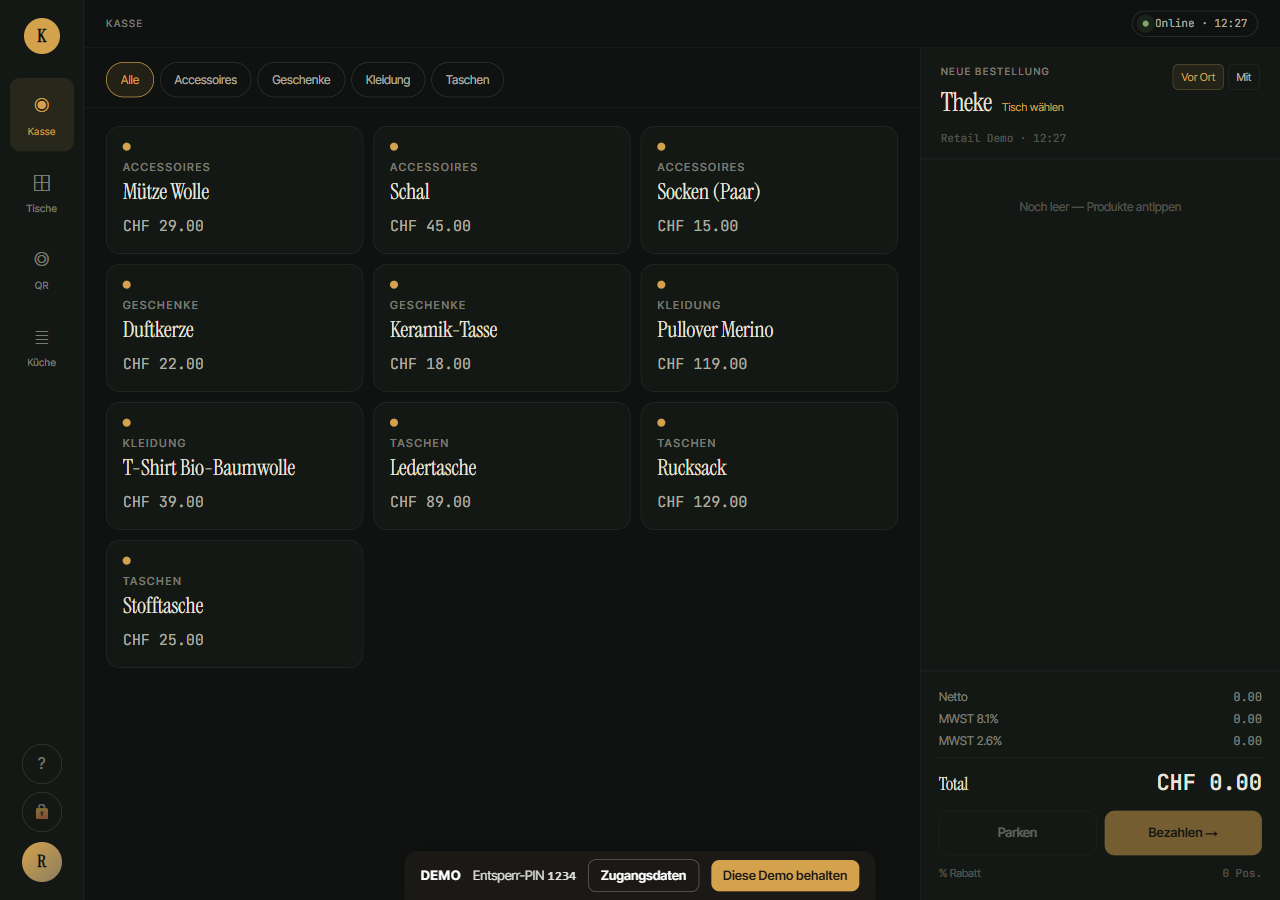1280x900 pixels.
Task: Show all products with Alle filter
Action: (x=130, y=80)
